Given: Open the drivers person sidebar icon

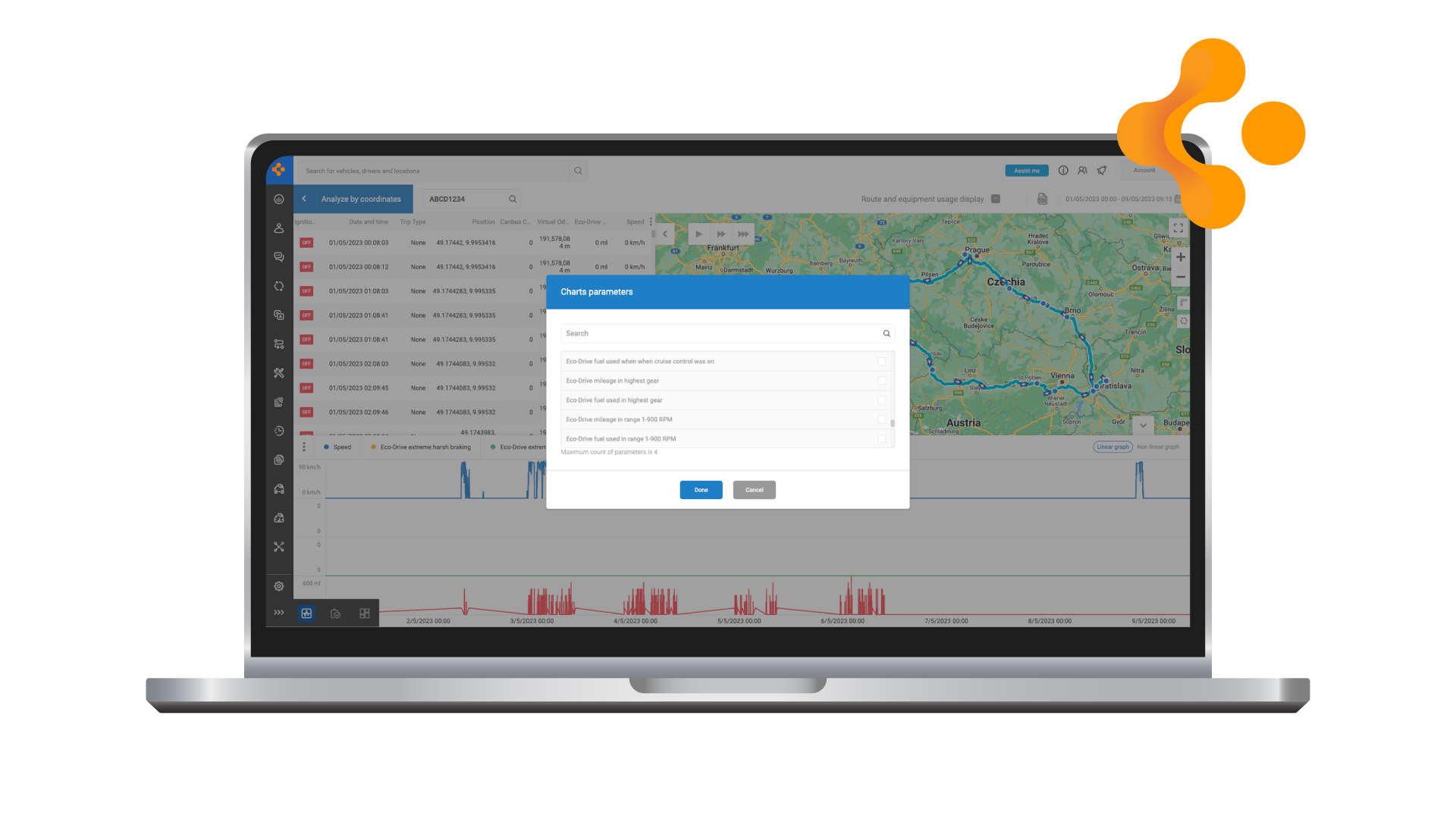Looking at the screenshot, I should [x=278, y=228].
